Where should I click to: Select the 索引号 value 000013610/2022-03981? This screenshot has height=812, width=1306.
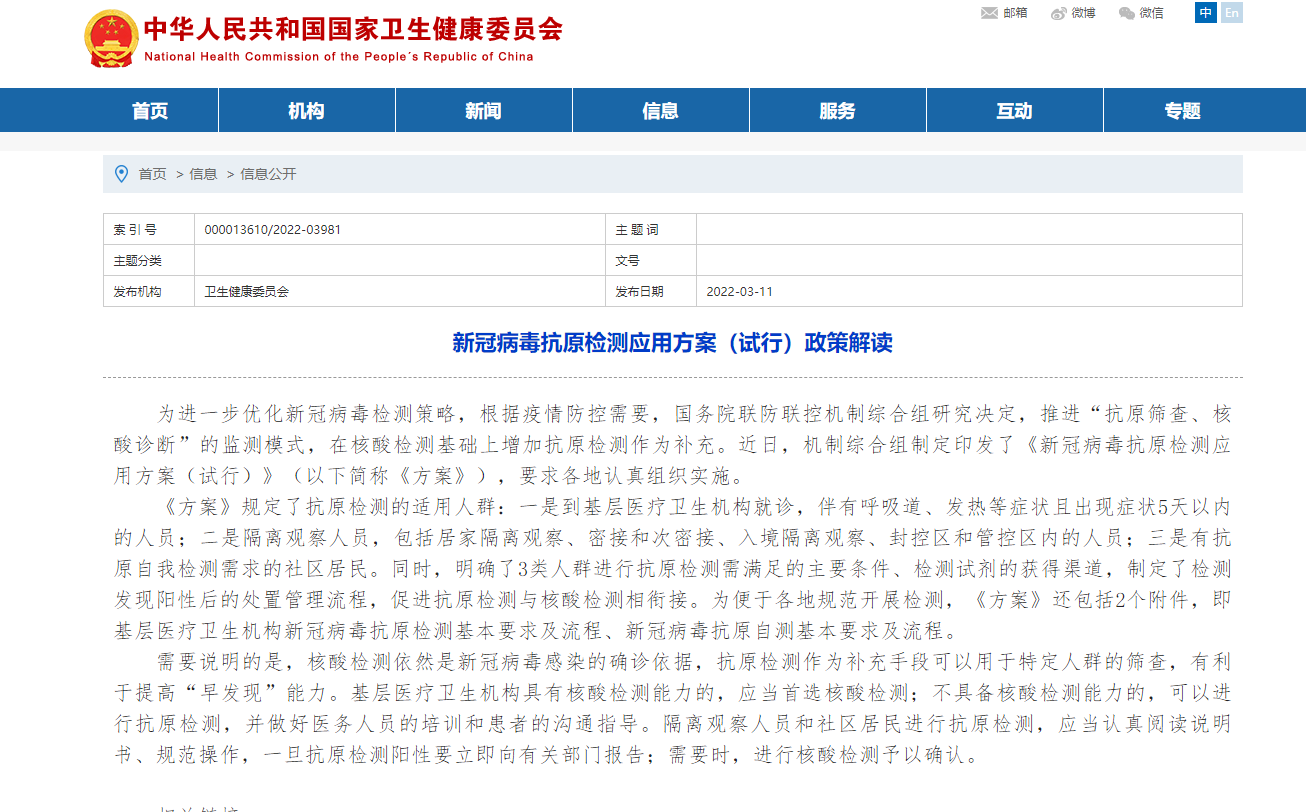click(271, 229)
